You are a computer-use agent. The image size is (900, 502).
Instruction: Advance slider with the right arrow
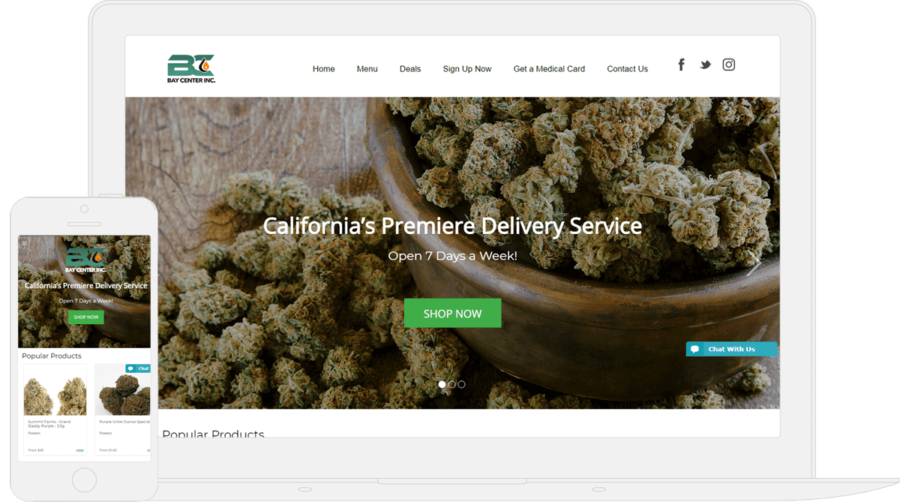[x=754, y=265]
